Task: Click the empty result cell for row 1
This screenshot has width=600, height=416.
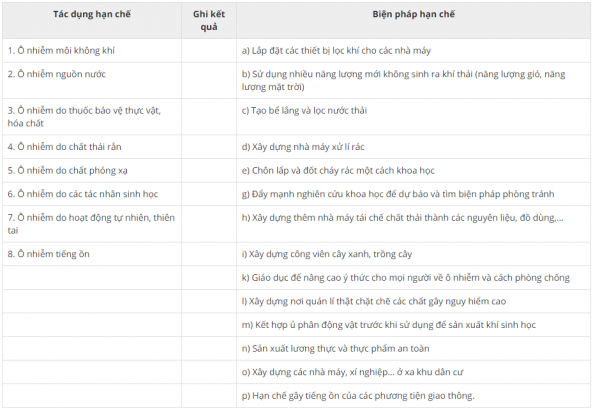Action: tap(209, 51)
